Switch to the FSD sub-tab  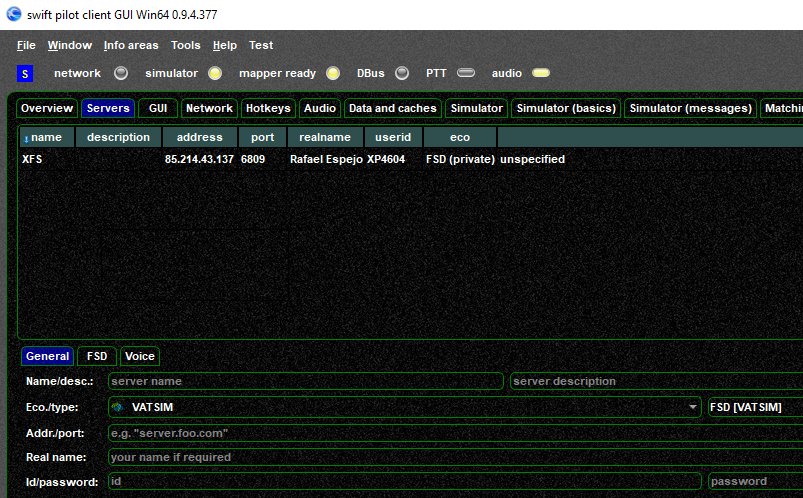pos(97,356)
